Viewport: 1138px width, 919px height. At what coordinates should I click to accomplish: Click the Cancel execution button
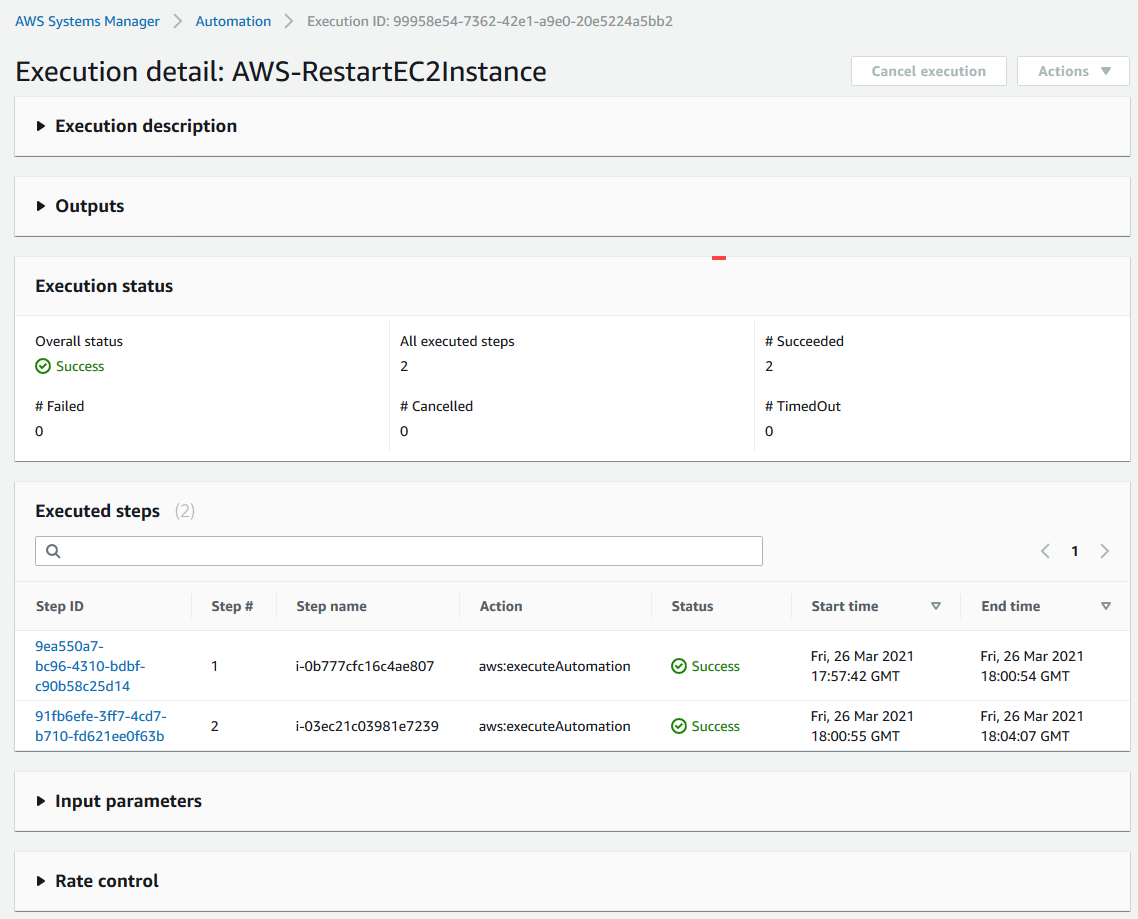(928, 71)
